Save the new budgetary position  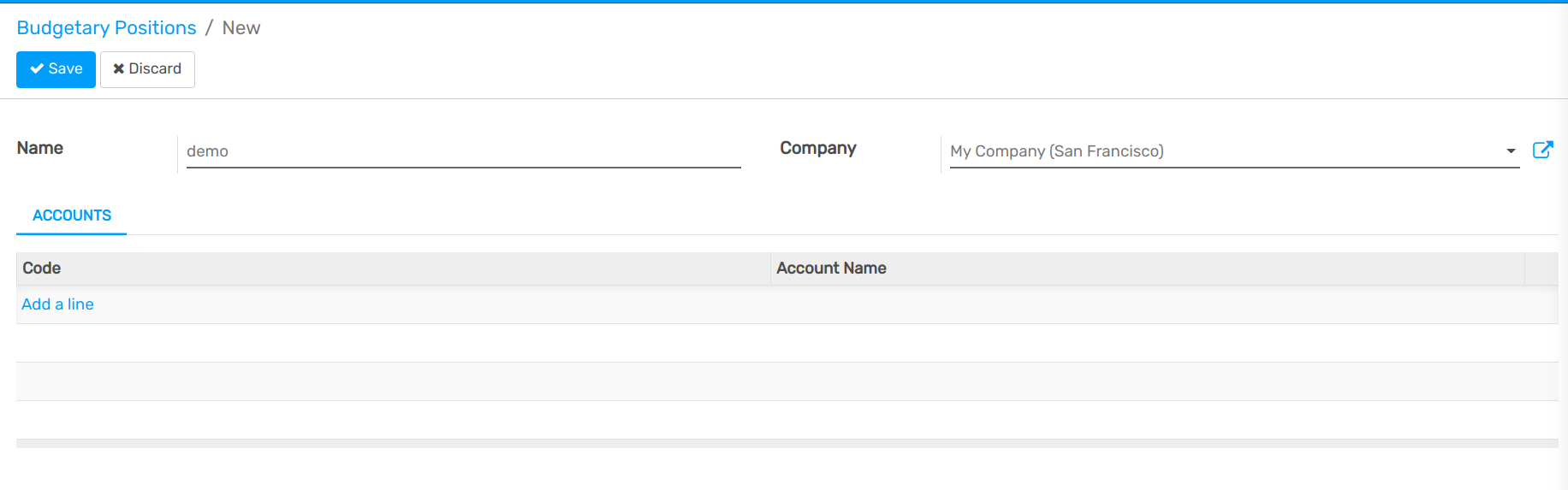click(56, 69)
